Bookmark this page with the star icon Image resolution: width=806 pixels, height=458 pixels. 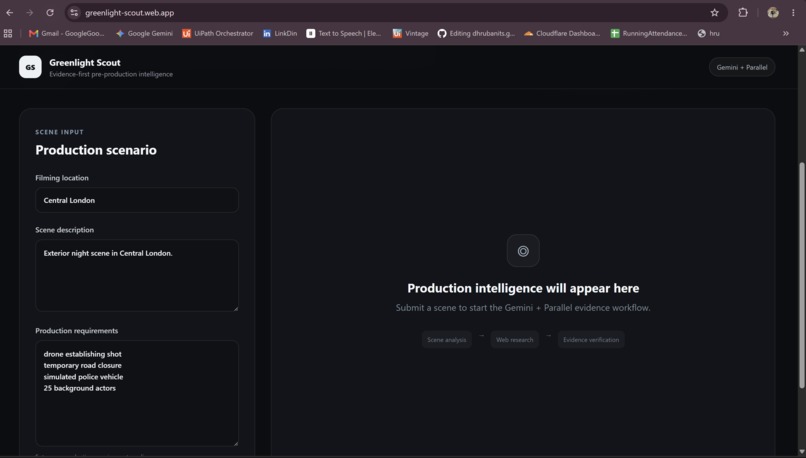point(715,13)
